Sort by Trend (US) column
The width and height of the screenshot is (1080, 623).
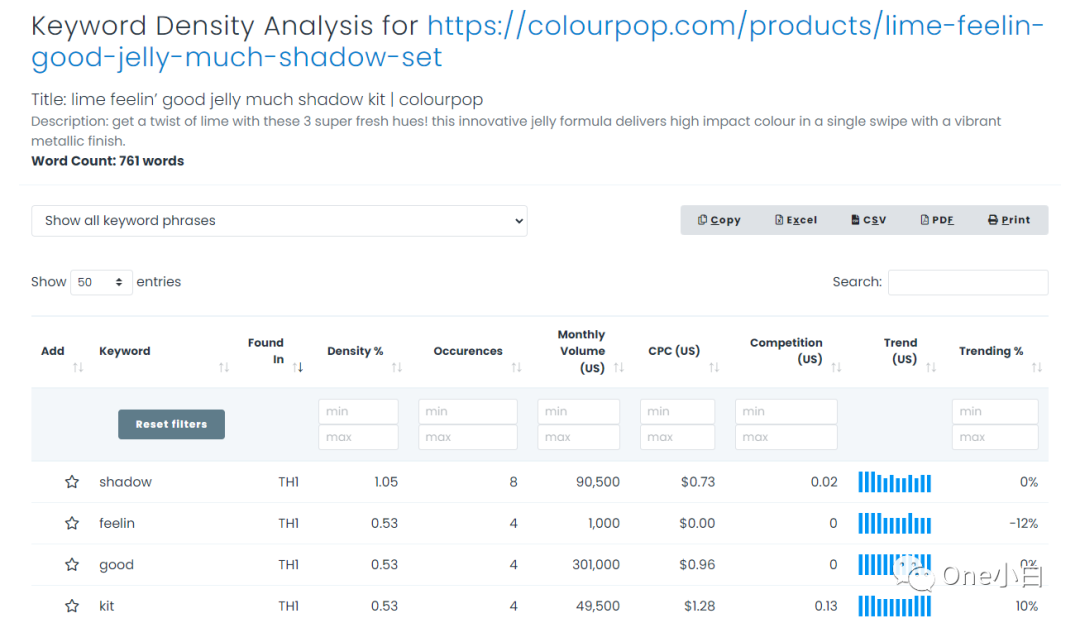[931, 368]
